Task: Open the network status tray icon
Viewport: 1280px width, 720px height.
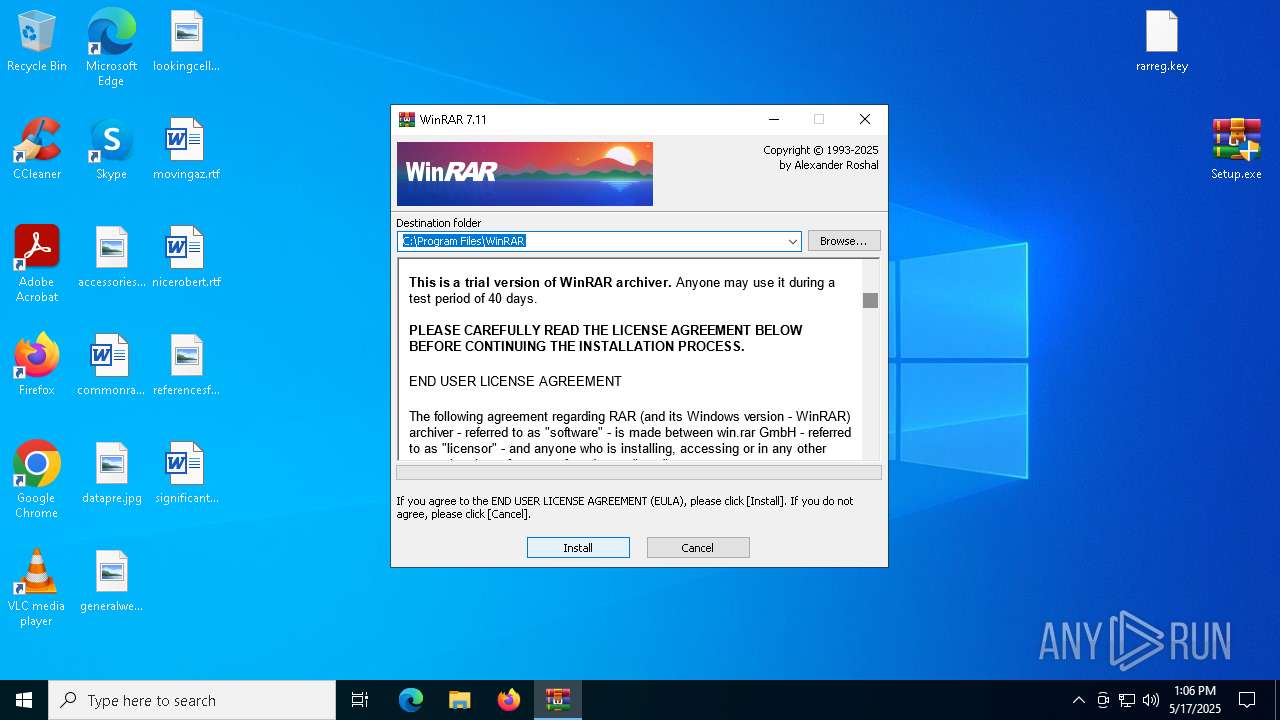Action: click(1127, 700)
